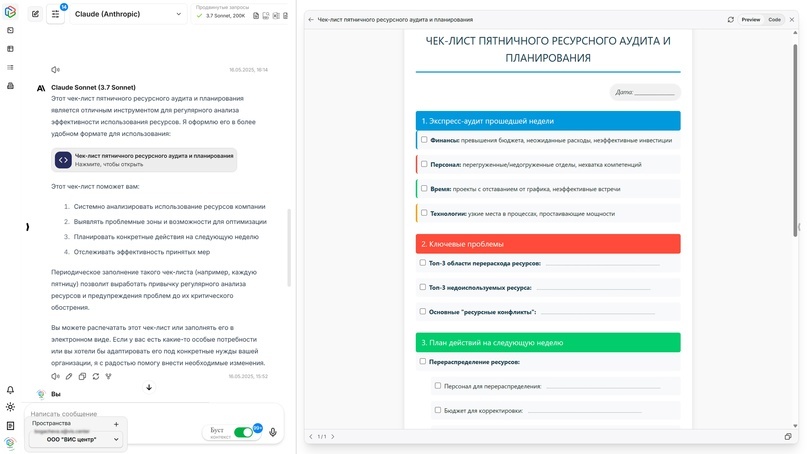Image resolution: width=807 pixels, height=454 pixels.
Task: Go to previous artifact page chevron
Action: tap(311, 436)
